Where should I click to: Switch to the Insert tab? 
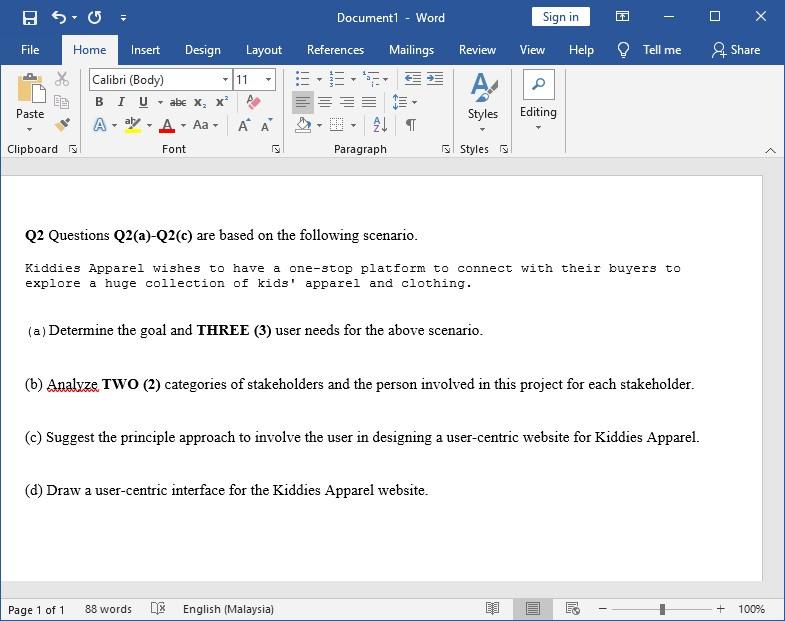(x=145, y=50)
